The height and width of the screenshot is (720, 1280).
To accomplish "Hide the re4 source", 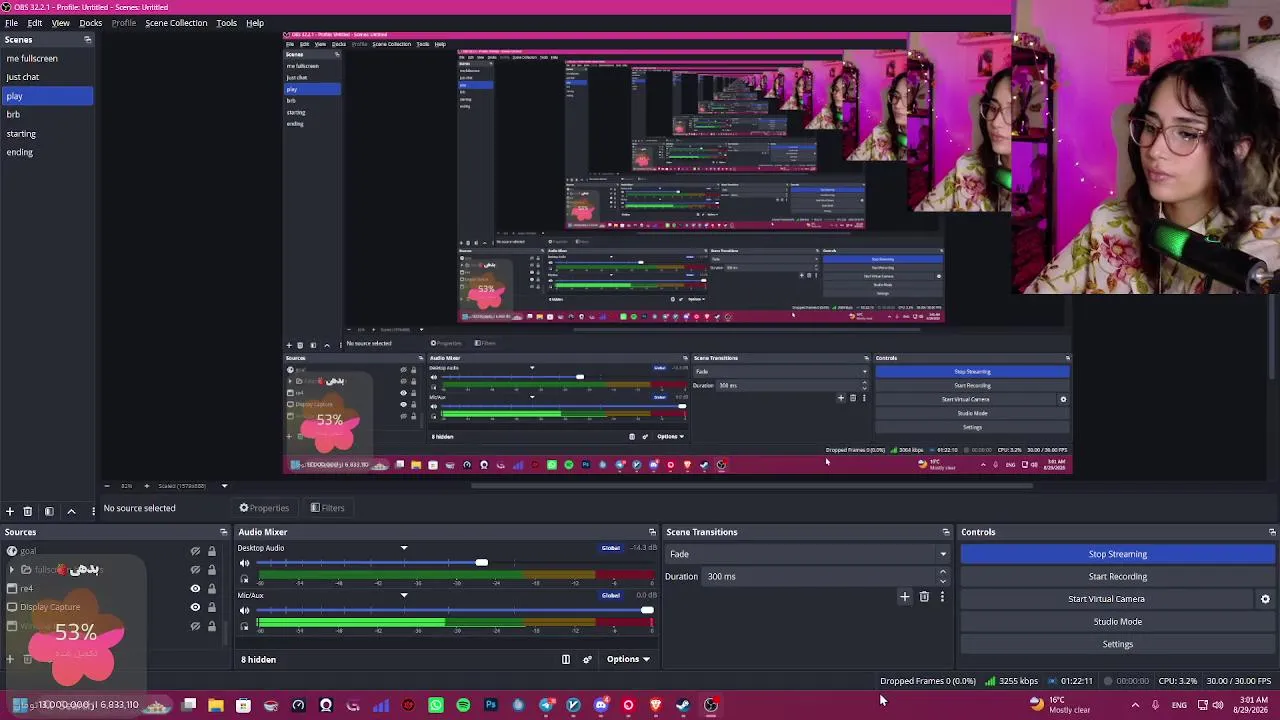I will click(195, 589).
